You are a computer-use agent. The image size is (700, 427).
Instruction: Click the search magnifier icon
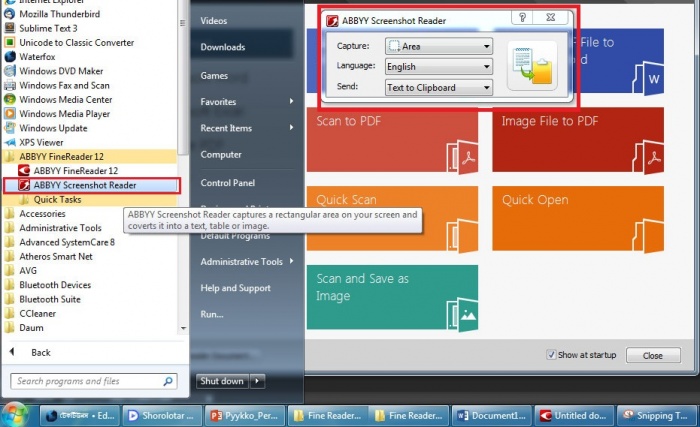pyautogui.click(x=168, y=381)
